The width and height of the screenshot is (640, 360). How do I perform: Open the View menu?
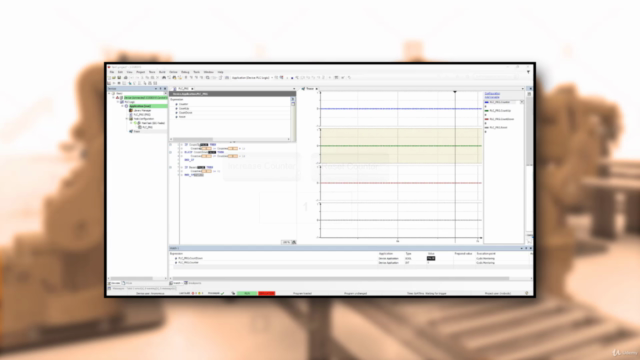point(129,72)
